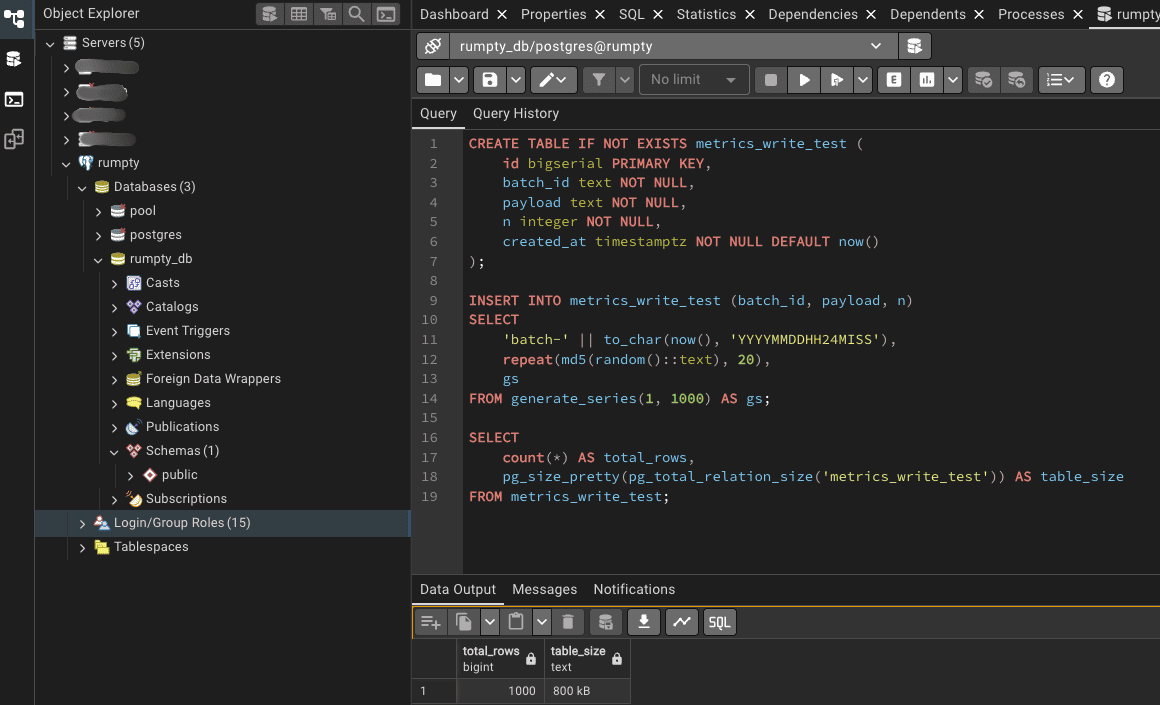Open the Explain options dropdown arrow
This screenshot has height=705, width=1160.
tap(953, 80)
